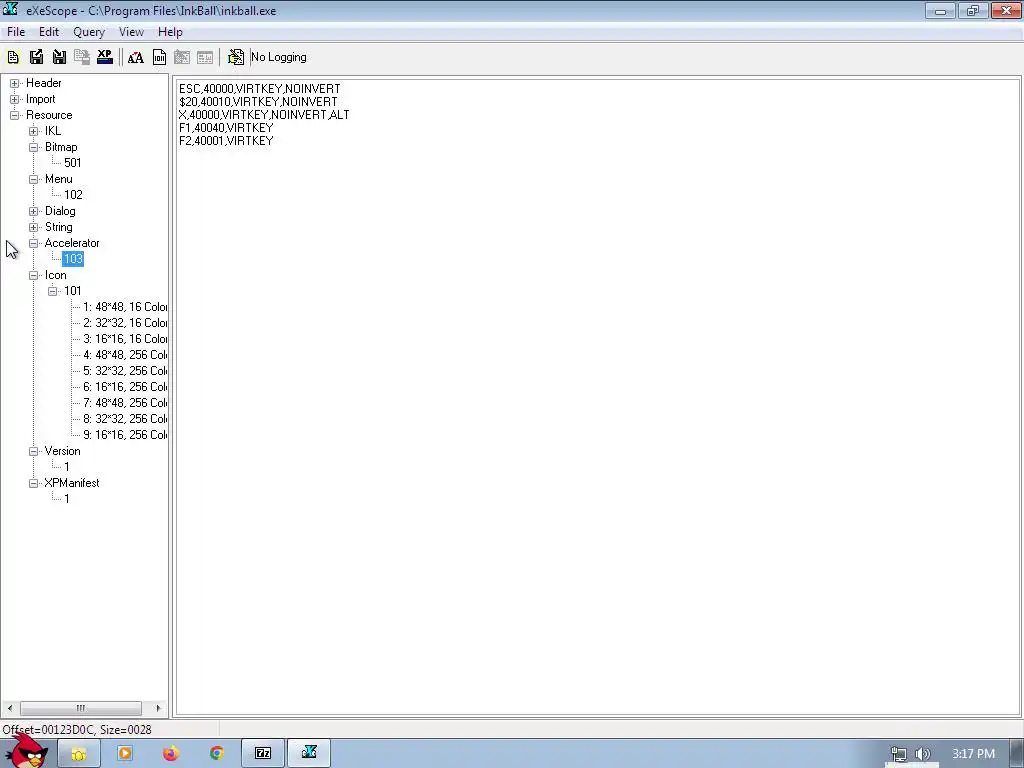Select icon 5: 32*32, 256 Color
Image resolution: width=1024 pixels, height=768 pixels.
[125, 371]
